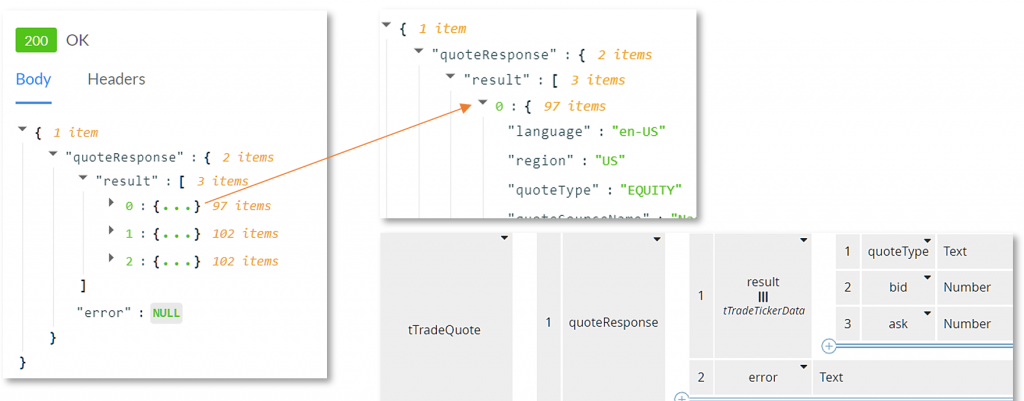Click the list icon under result
Screen dimensions: 1024x401
pyautogui.click(x=762, y=297)
